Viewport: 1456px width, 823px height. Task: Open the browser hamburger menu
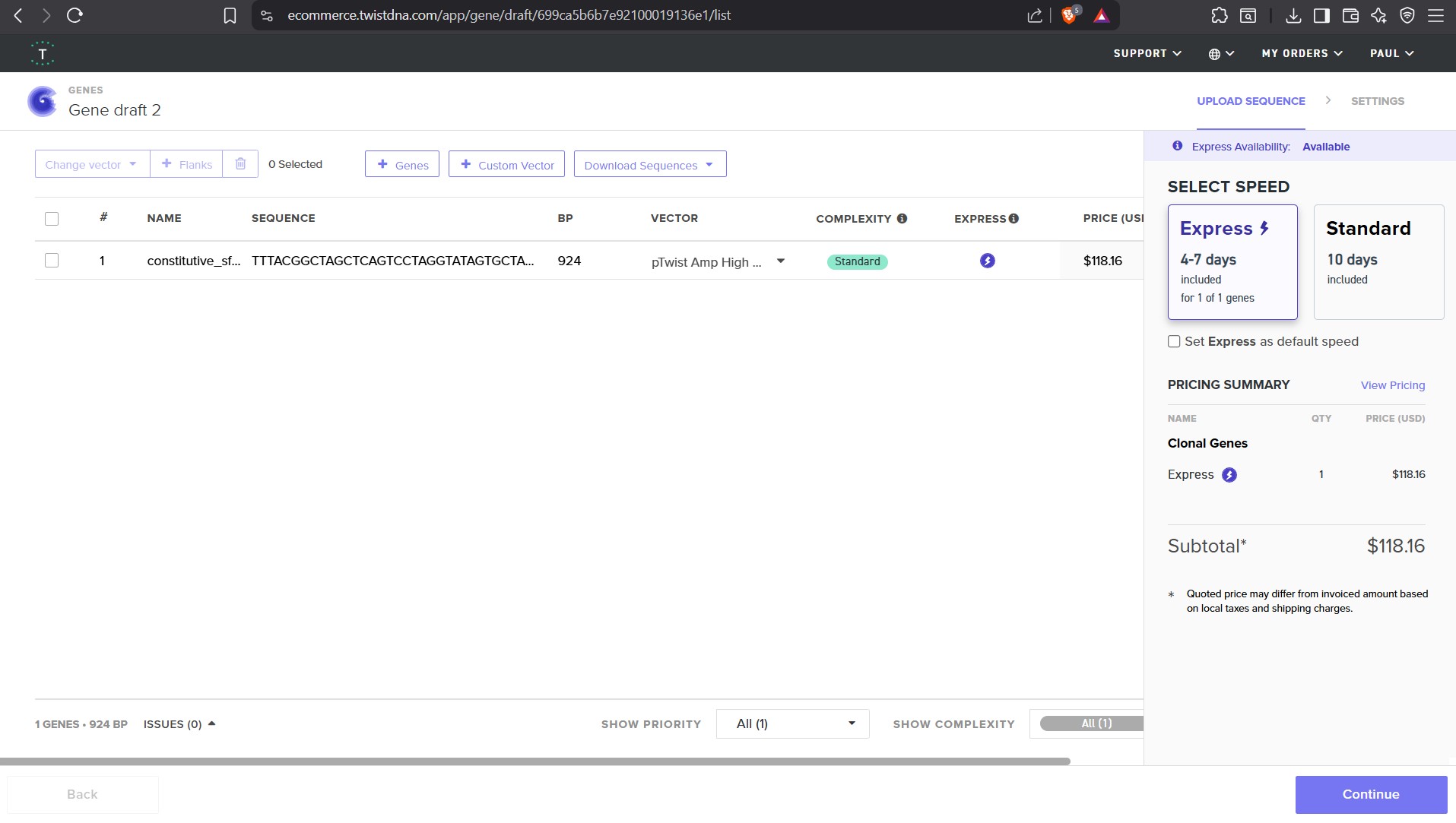click(x=1435, y=15)
